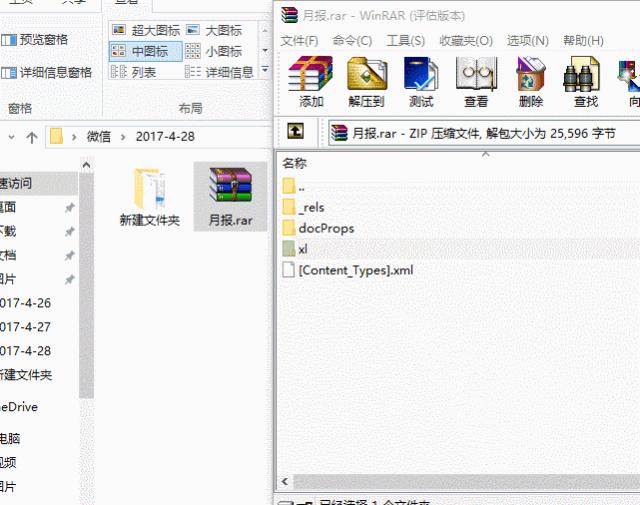Select the 中图标 medium icons view
Viewport: 640px width, 505px height.
pyautogui.click(x=145, y=51)
